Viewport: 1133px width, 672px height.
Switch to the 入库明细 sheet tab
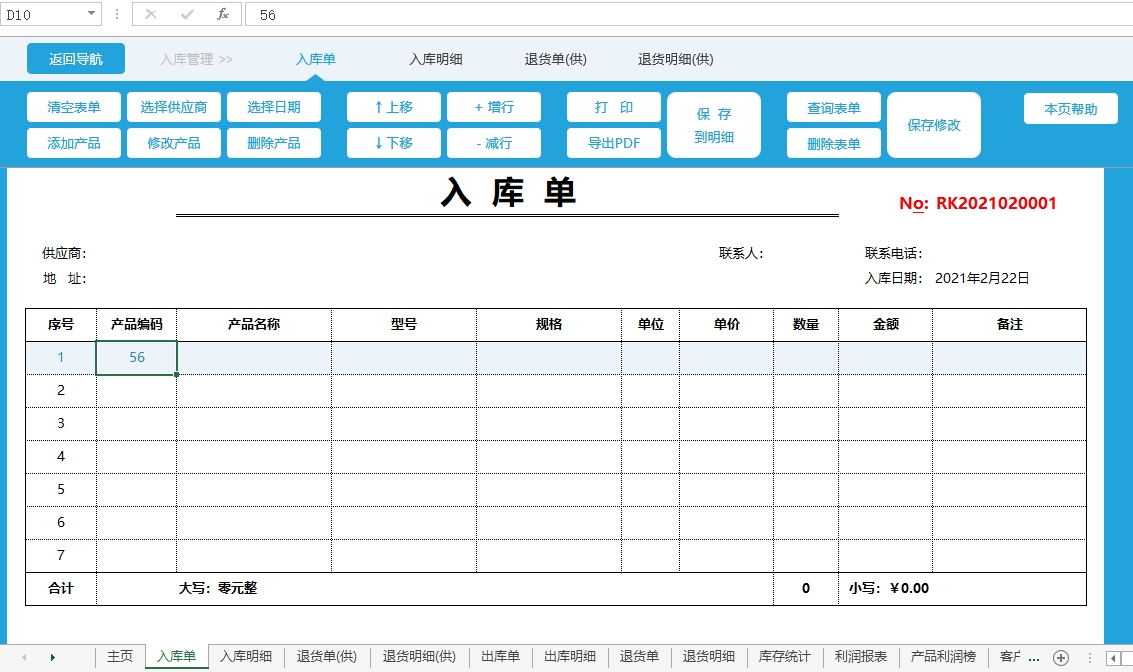click(x=246, y=657)
